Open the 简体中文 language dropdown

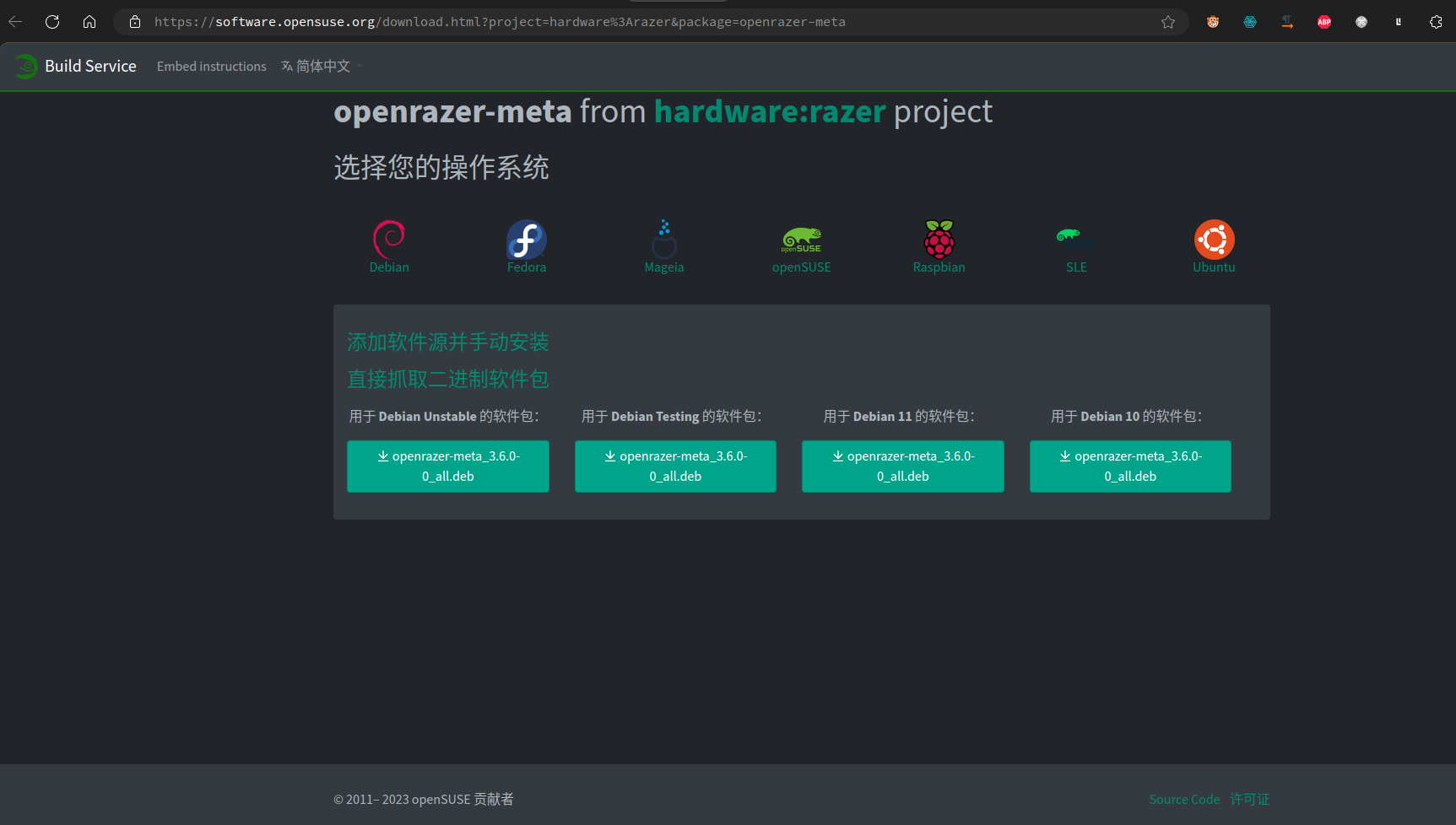point(321,66)
